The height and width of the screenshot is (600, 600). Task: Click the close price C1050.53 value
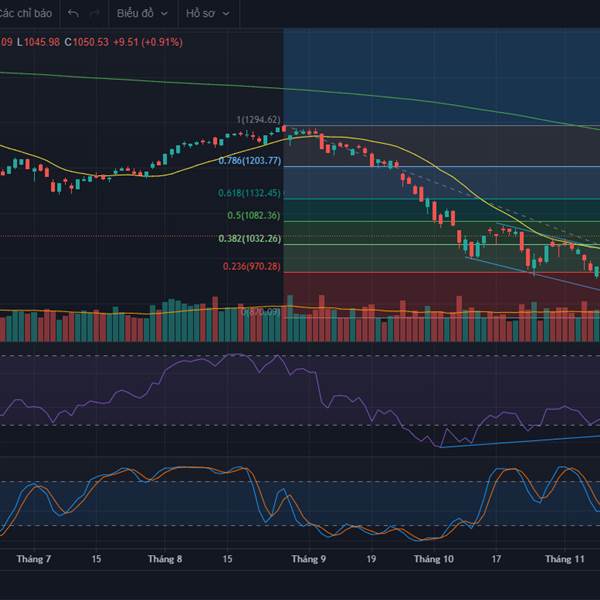86,42
